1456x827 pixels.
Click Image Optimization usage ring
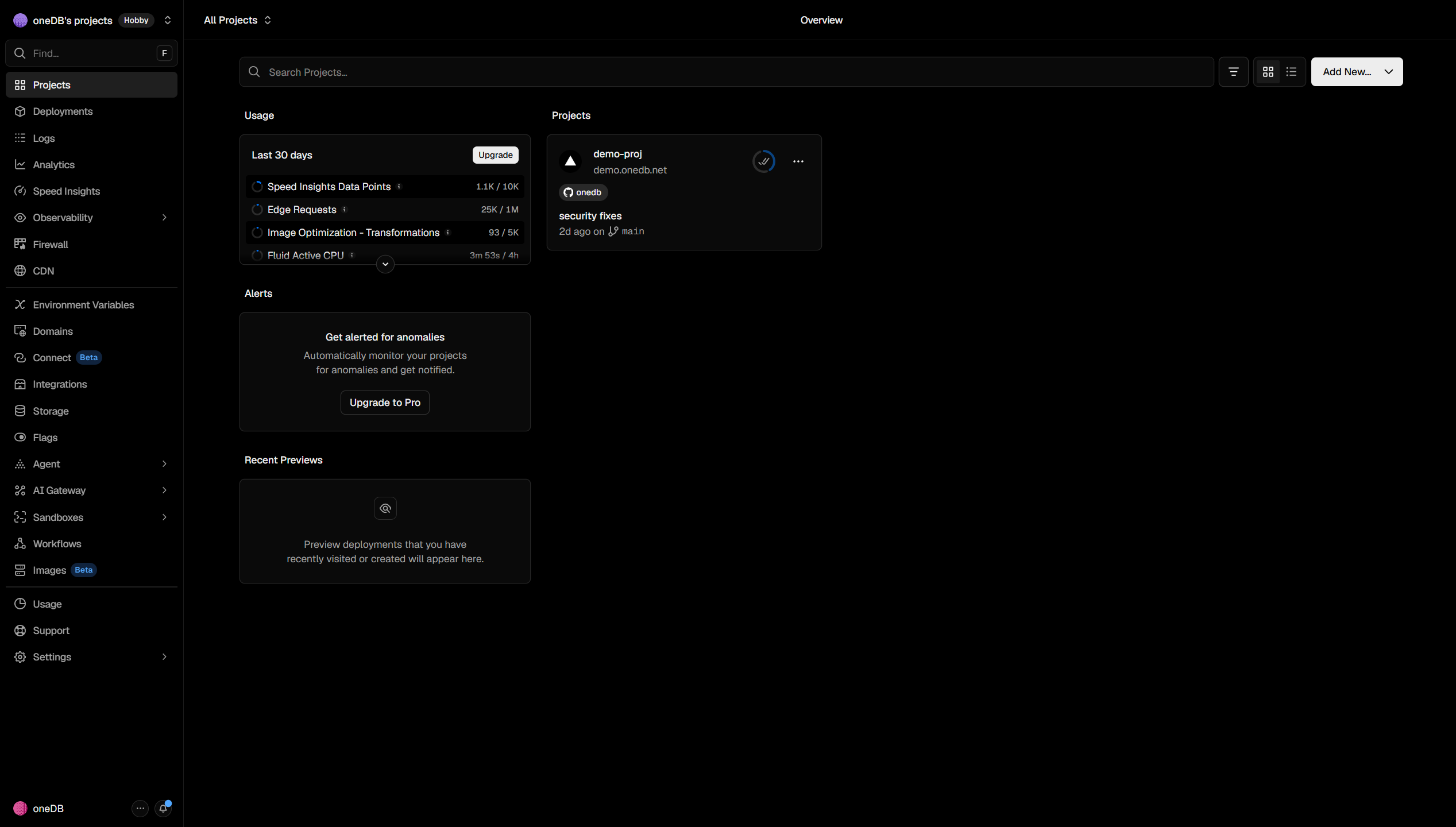[257, 233]
